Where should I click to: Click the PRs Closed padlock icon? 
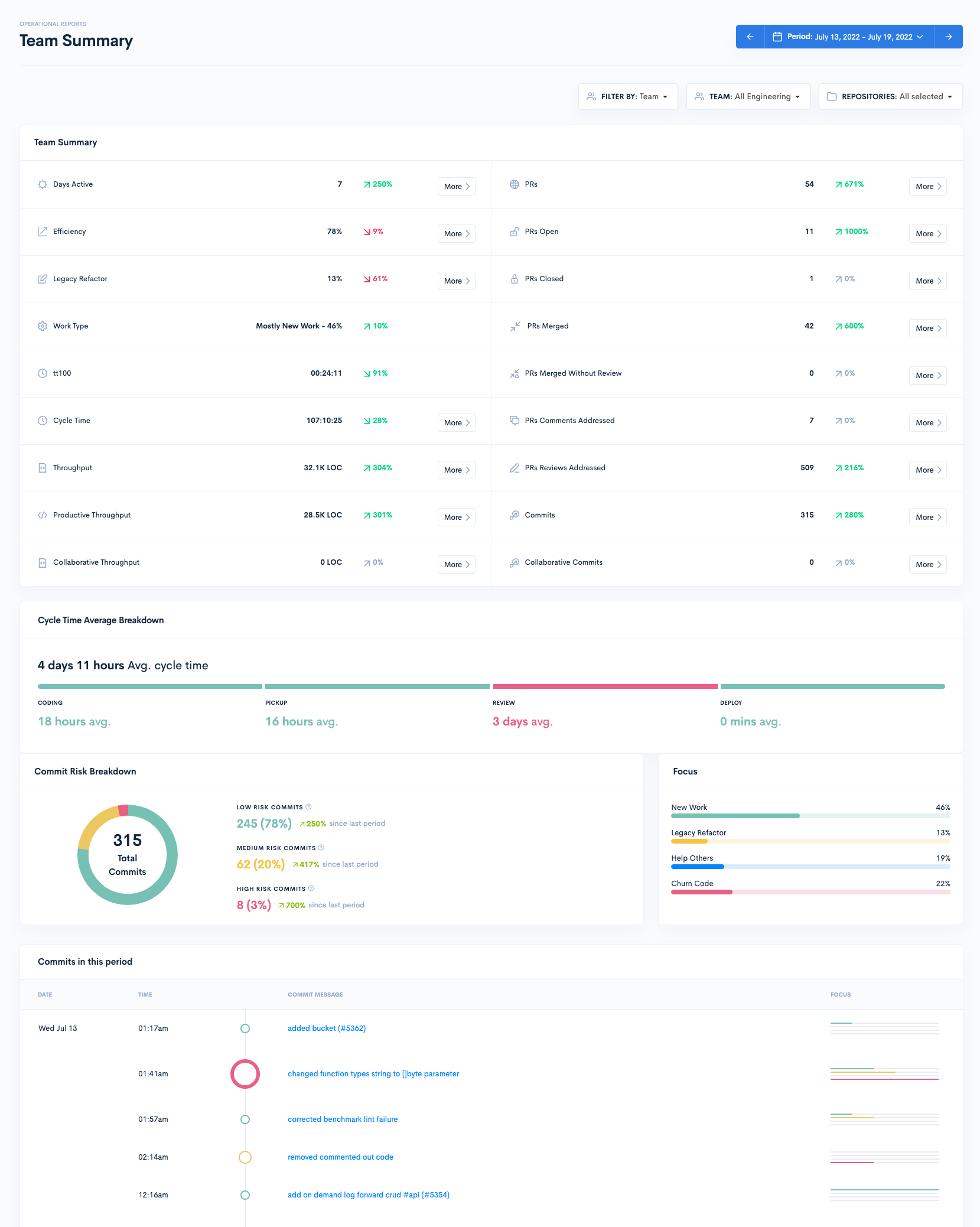pyautogui.click(x=515, y=279)
